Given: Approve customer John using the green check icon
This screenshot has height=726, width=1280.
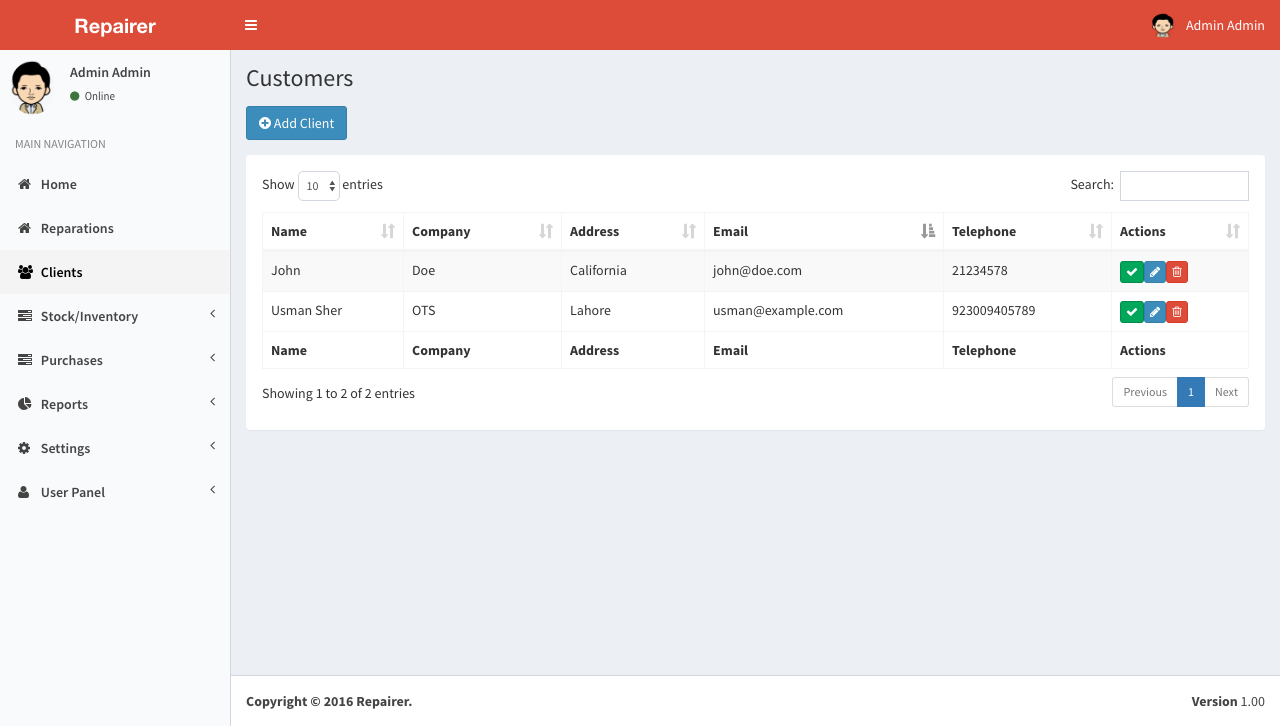Looking at the screenshot, I should click(x=1131, y=271).
